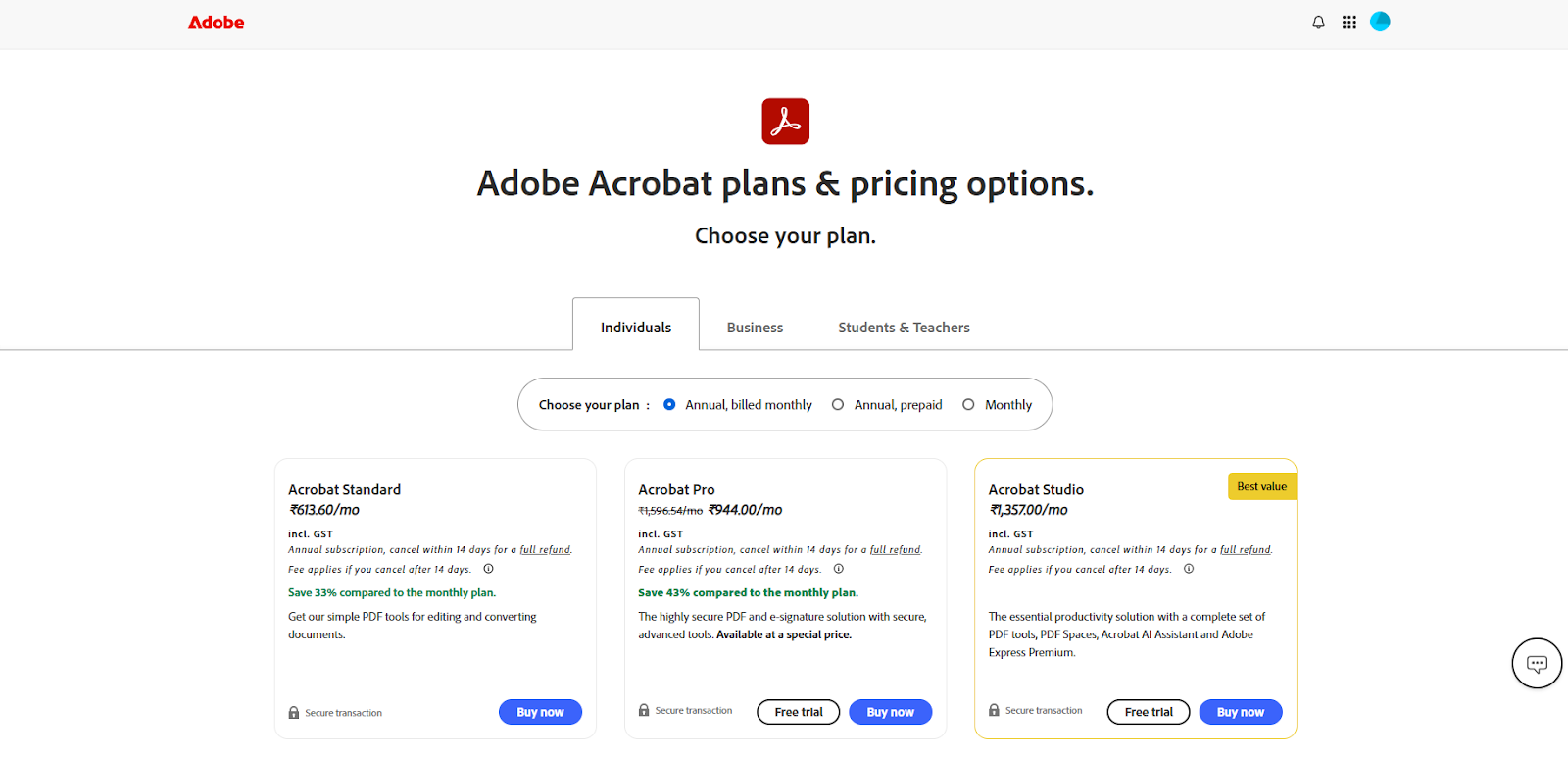
Task: Select the Monthly plan option
Action: [968, 404]
